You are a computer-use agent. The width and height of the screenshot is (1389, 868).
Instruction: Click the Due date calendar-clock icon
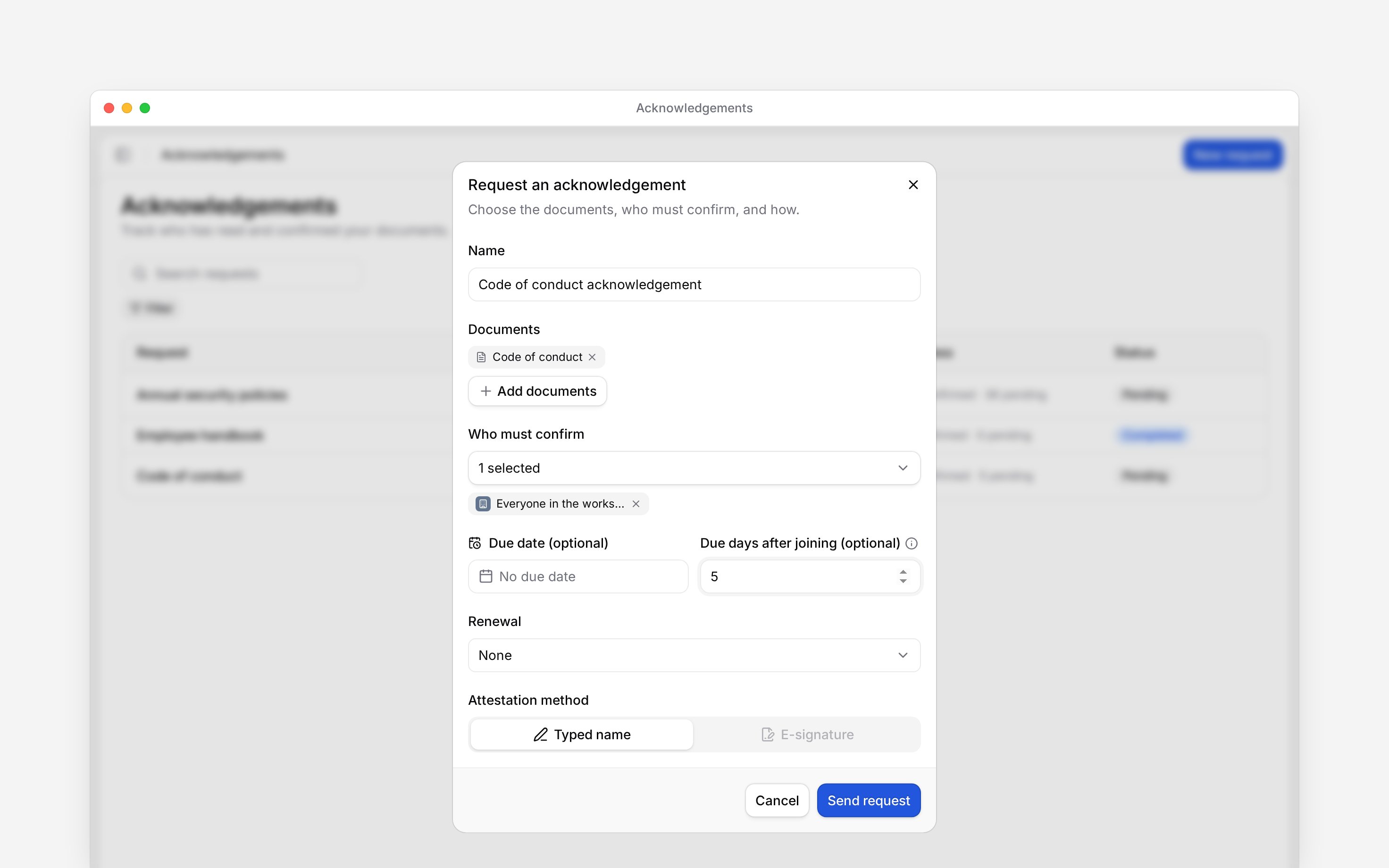tap(475, 543)
